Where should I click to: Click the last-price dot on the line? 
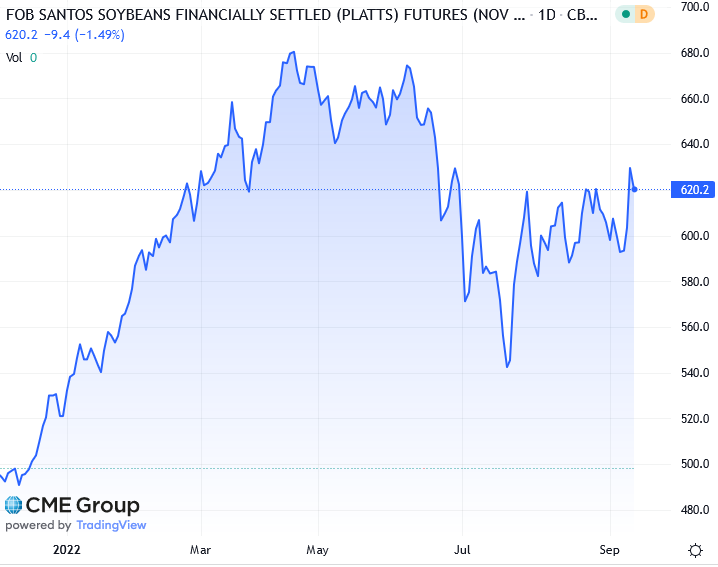[x=636, y=189]
